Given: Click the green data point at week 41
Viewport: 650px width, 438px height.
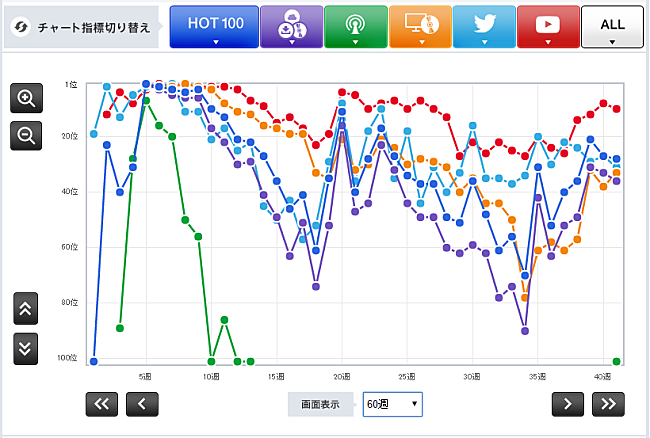Looking at the screenshot, I should [x=617, y=360].
